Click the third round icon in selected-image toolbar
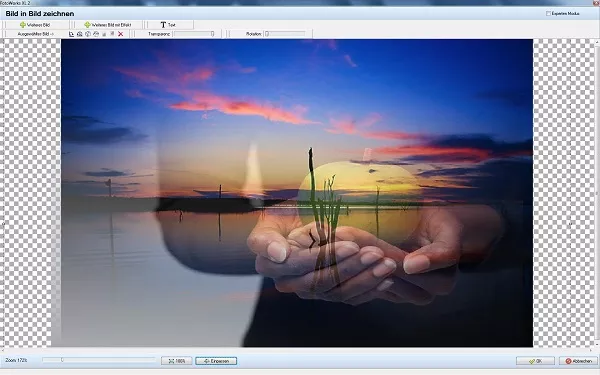The width and height of the screenshot is (600, 375). click(88, 34)
